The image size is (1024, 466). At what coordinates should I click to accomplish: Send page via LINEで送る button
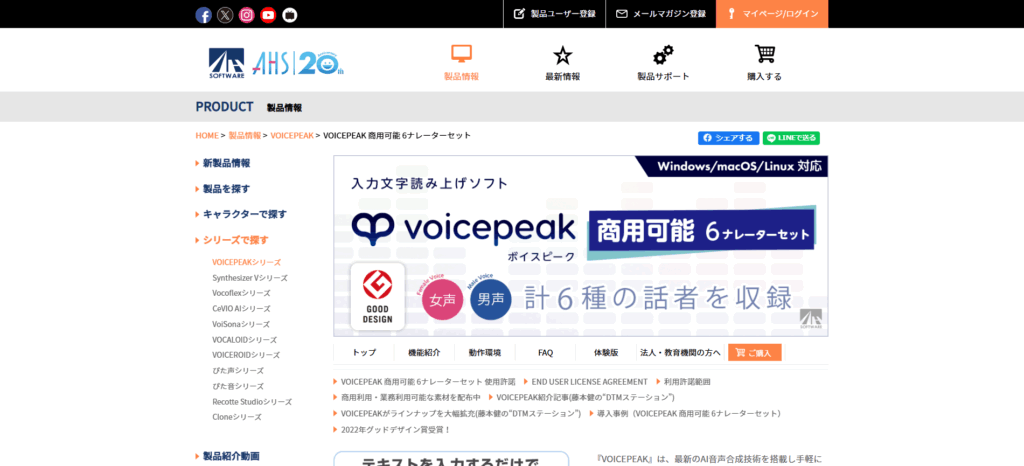[791, 138]
